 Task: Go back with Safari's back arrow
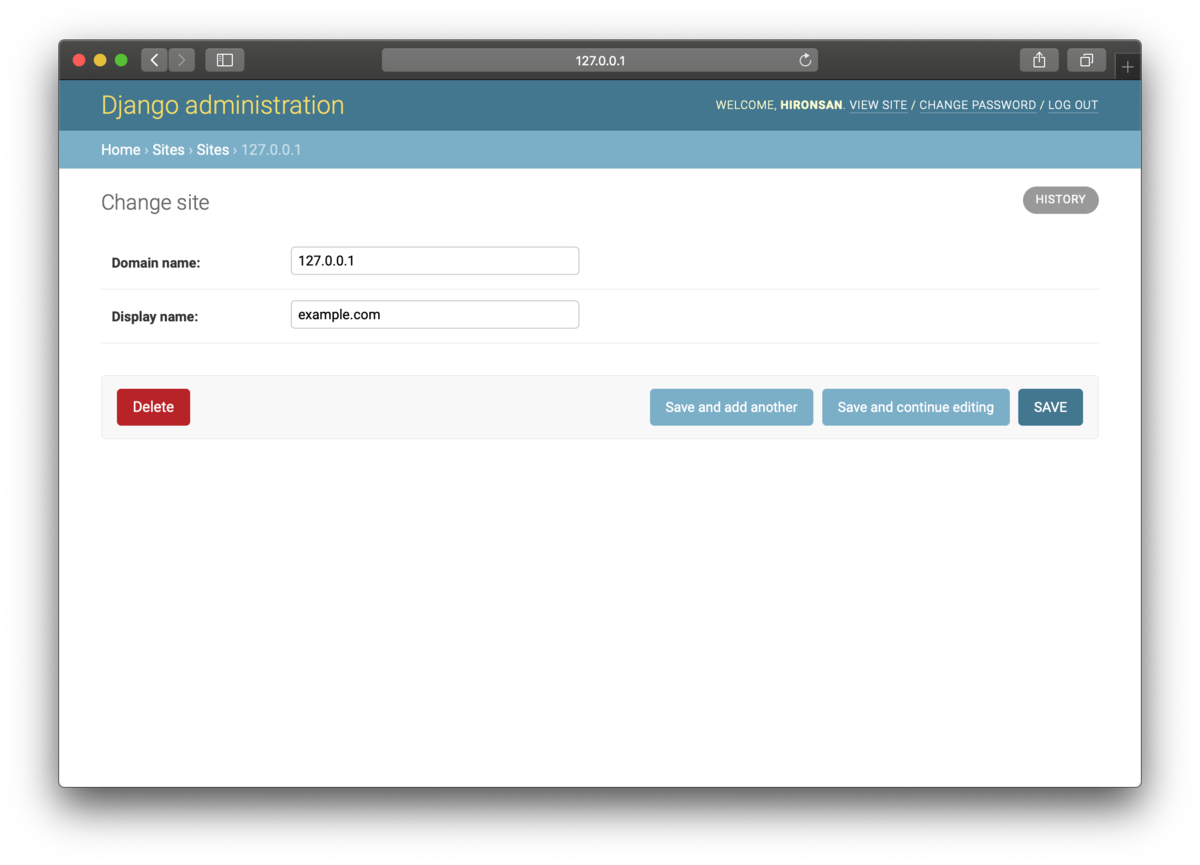tap(154, 60)
